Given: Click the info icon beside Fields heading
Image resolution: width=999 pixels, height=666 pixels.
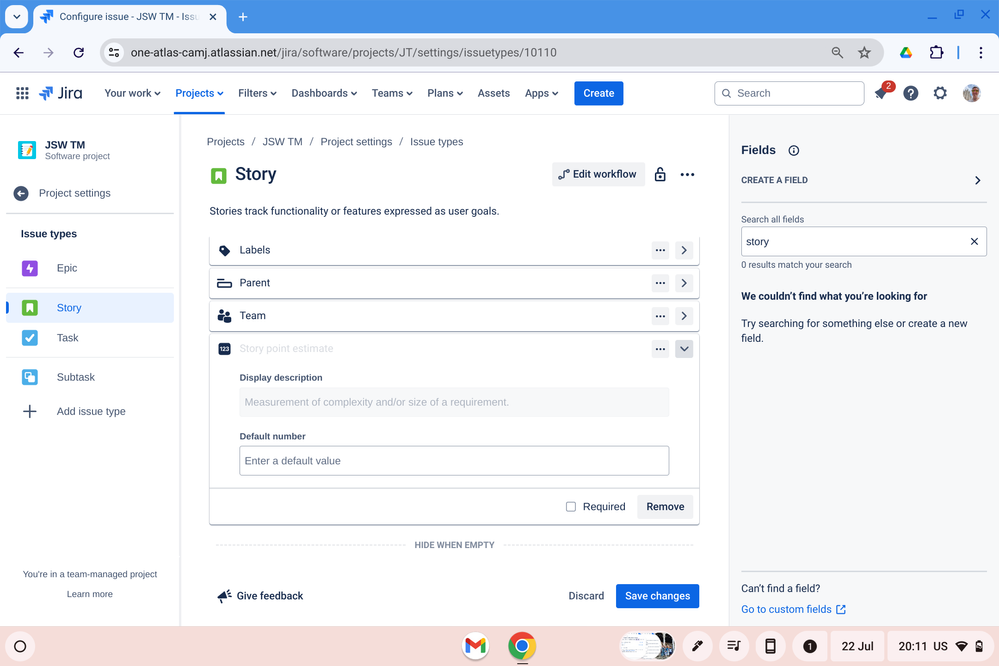Looking at the screenshot, I should (793, 150).
